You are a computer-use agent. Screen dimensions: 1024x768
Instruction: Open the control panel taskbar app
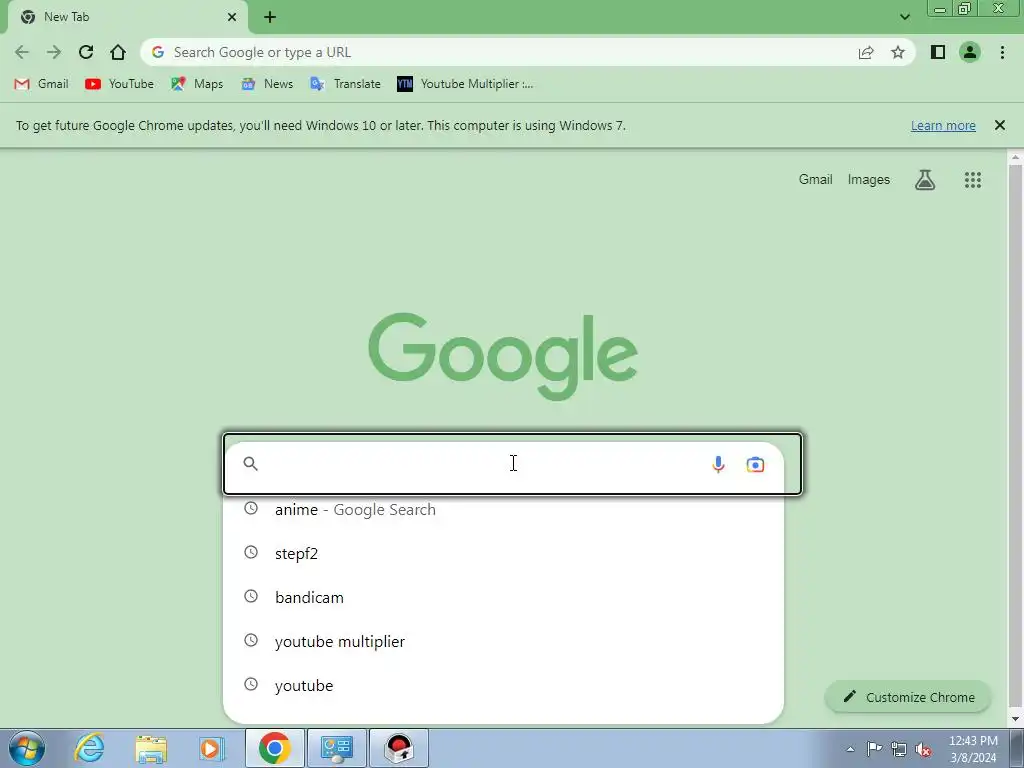click(x=337, y=748)
